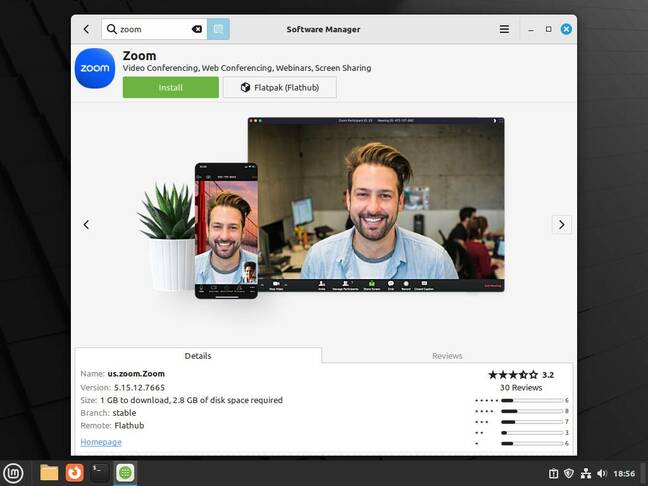648x486 pixels.
Task: Open the network tray icon
Action: coord(586,474)
